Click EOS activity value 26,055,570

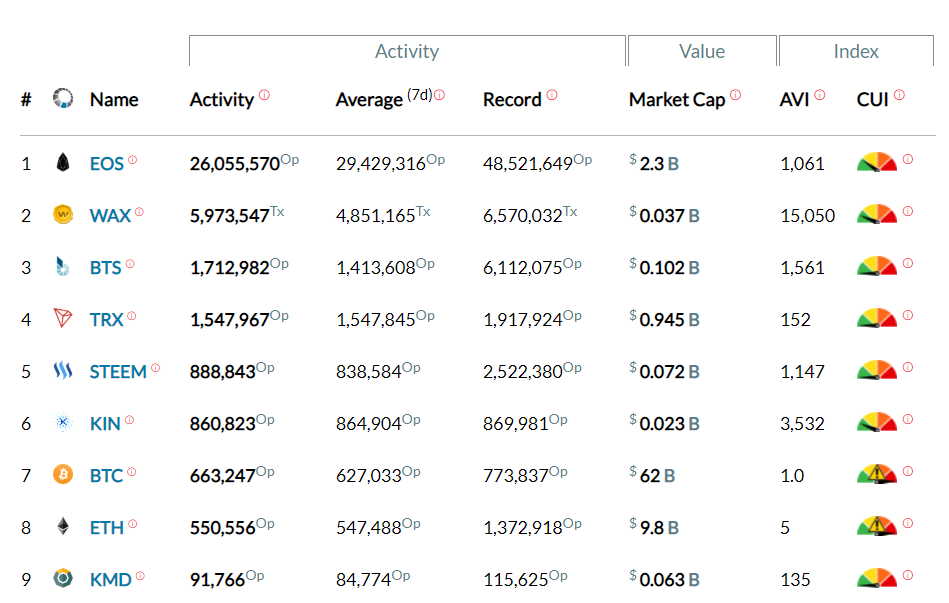coord(235,163)
